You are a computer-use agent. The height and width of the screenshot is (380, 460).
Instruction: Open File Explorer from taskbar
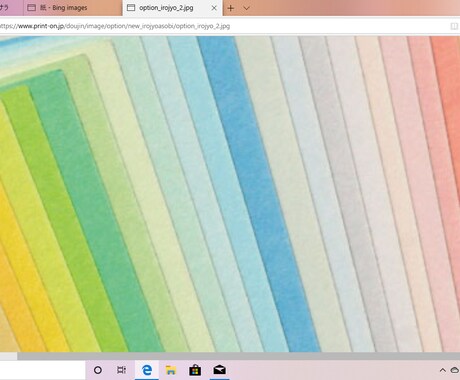tap(171, 370)
